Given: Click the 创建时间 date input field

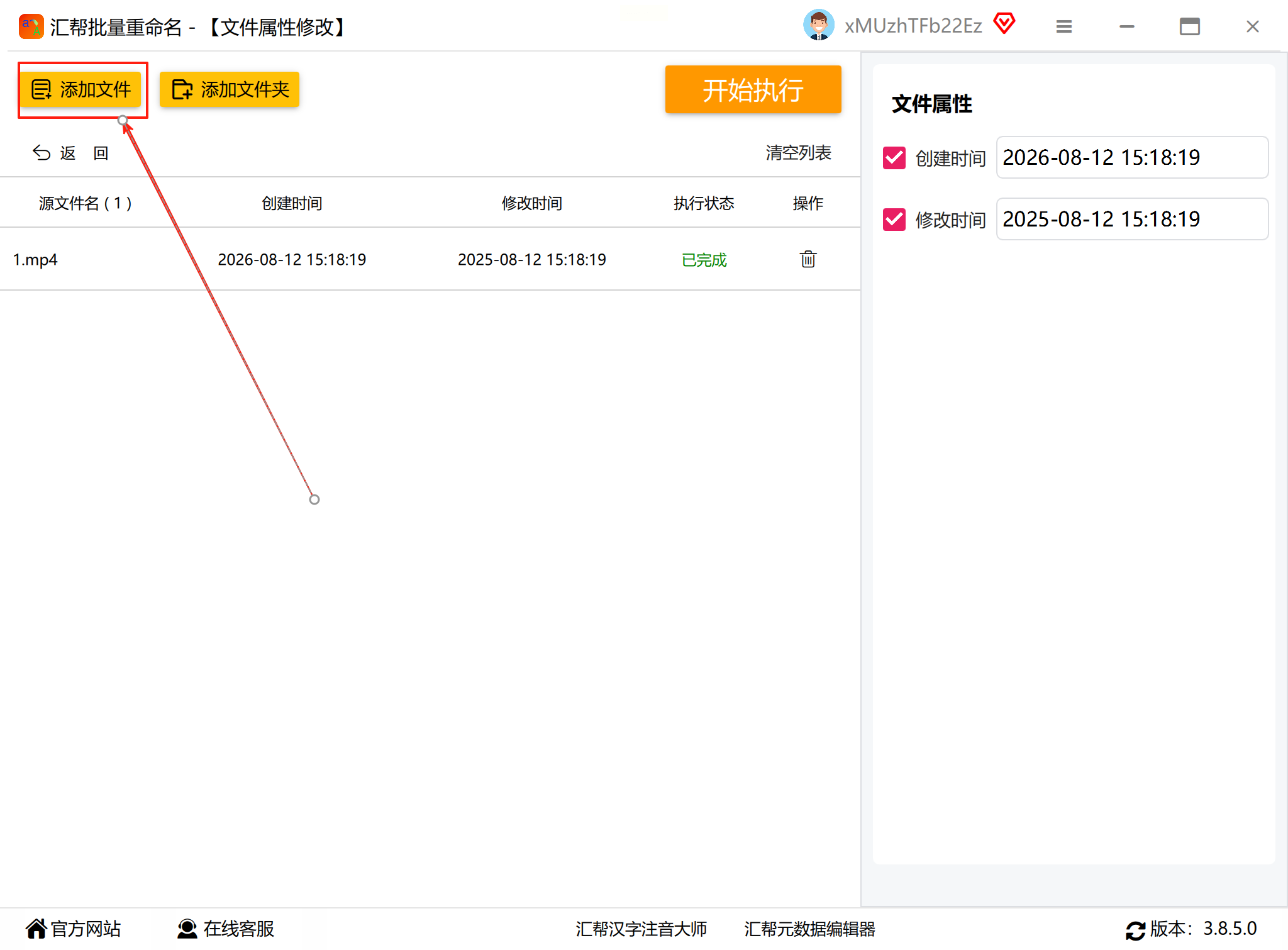Looking at the screenshot, I should 1131,157.
